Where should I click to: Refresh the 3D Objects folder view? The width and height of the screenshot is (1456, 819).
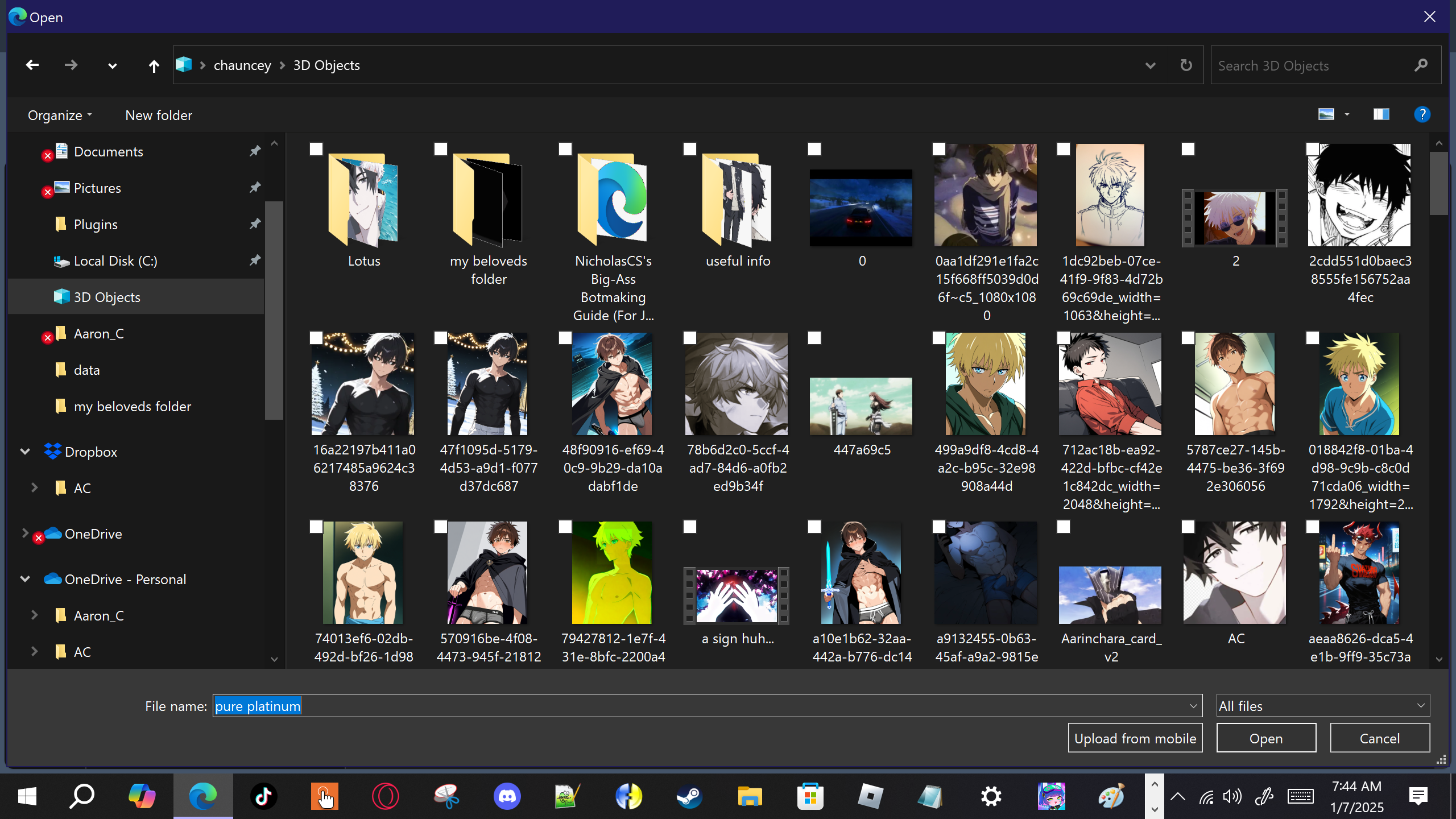[1186, 65]
